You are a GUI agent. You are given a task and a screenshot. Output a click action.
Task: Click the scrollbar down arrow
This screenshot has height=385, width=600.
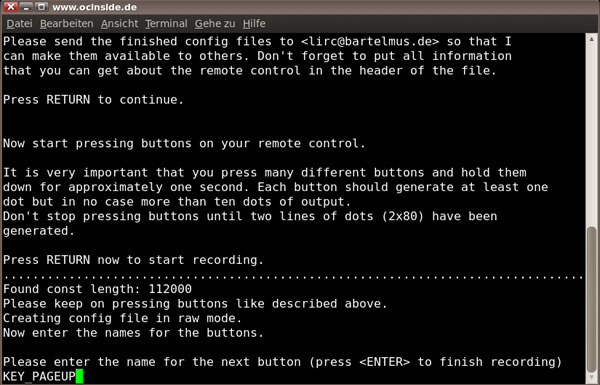point(592,378)
